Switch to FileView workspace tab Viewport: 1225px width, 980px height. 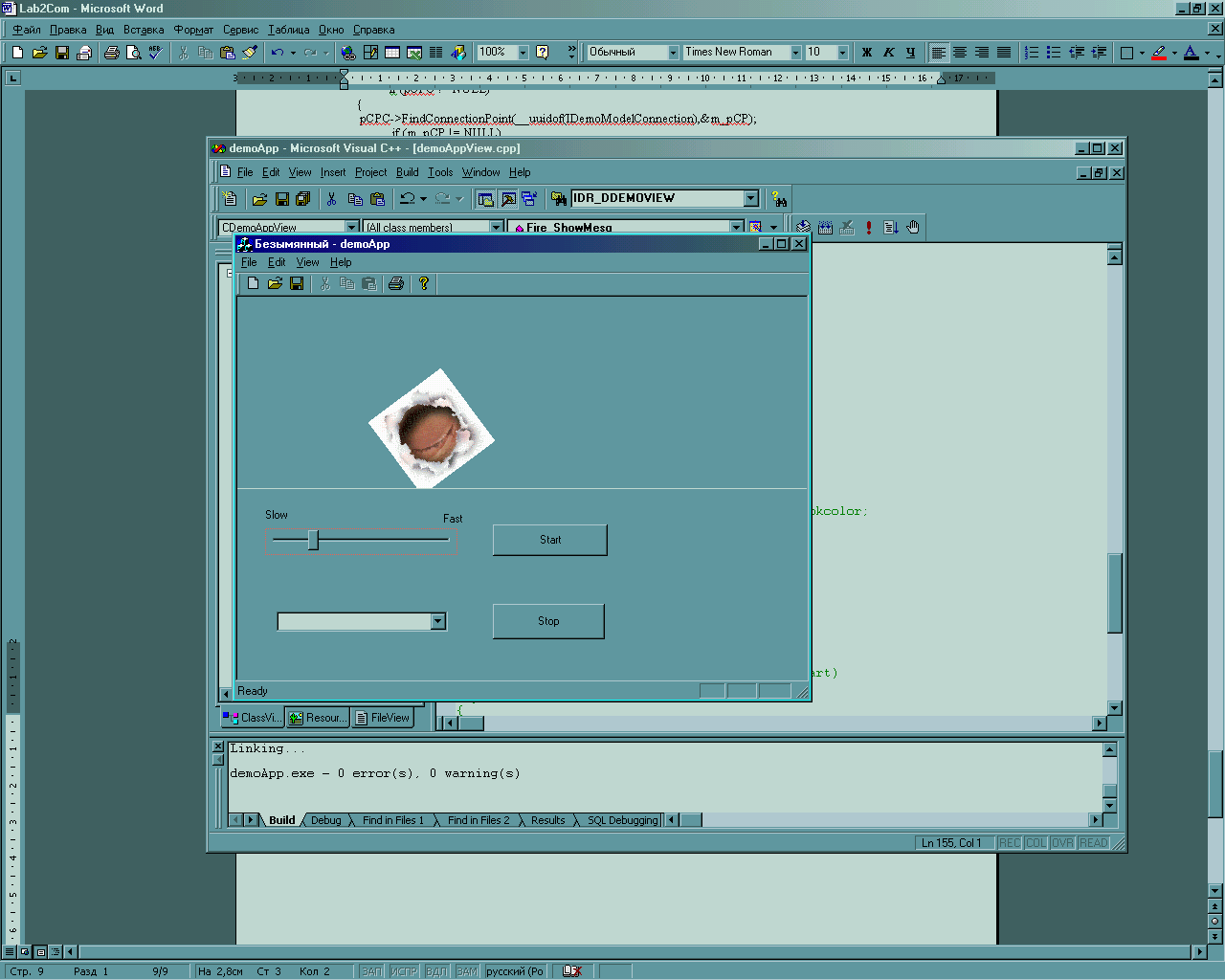coord(382,718)
